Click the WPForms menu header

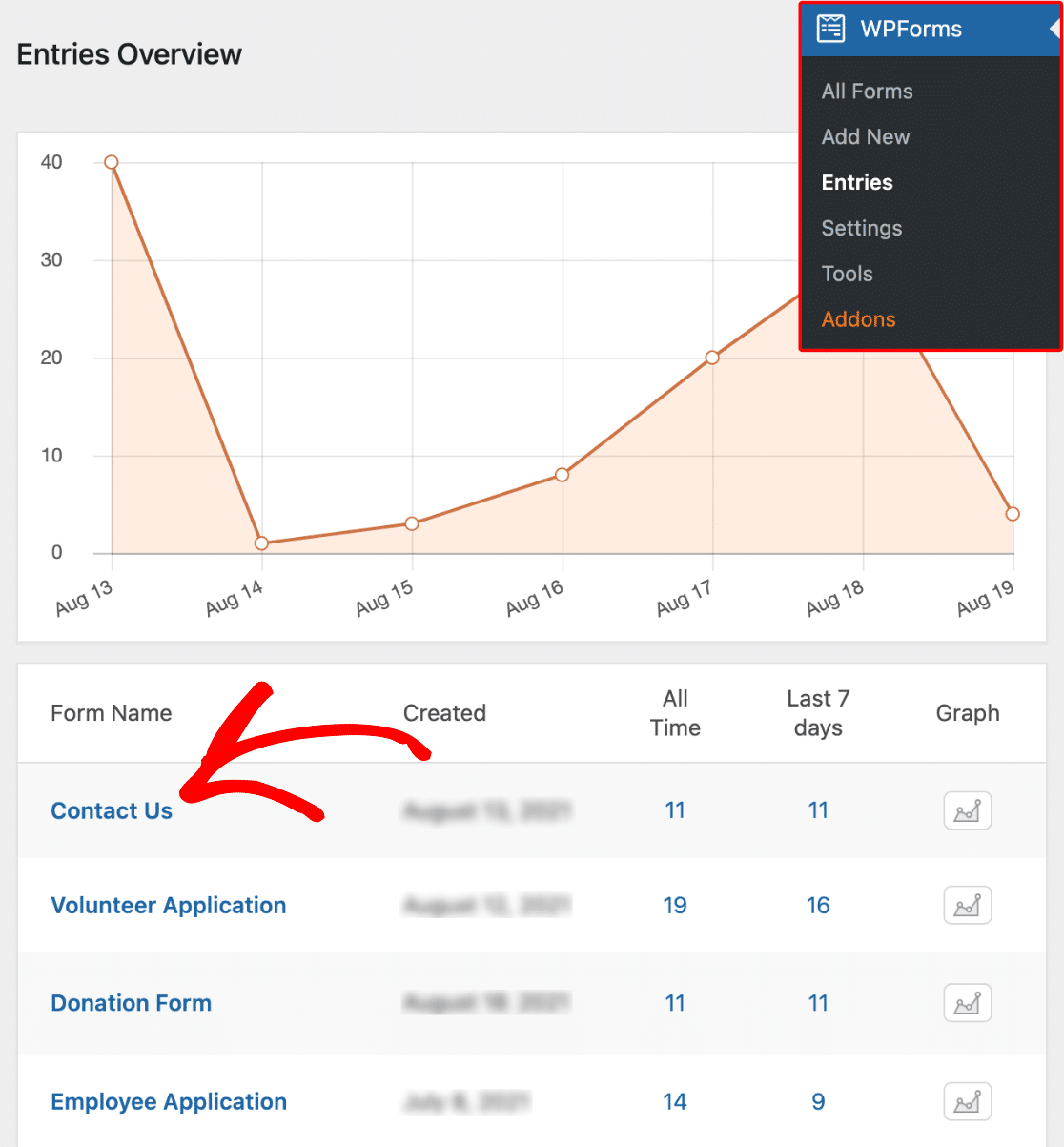931,29
